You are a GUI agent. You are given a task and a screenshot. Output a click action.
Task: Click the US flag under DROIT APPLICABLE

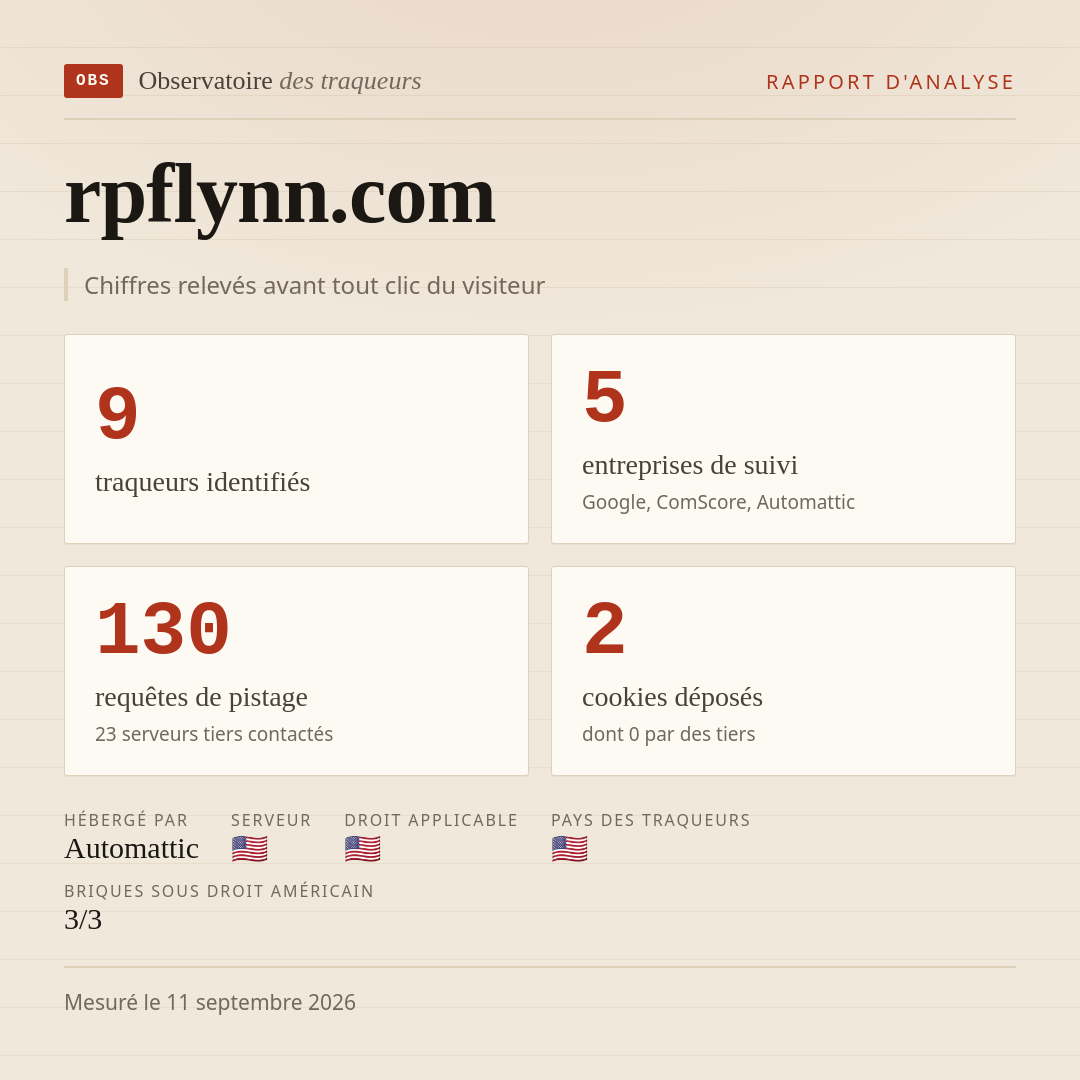(x=362, y=849)
